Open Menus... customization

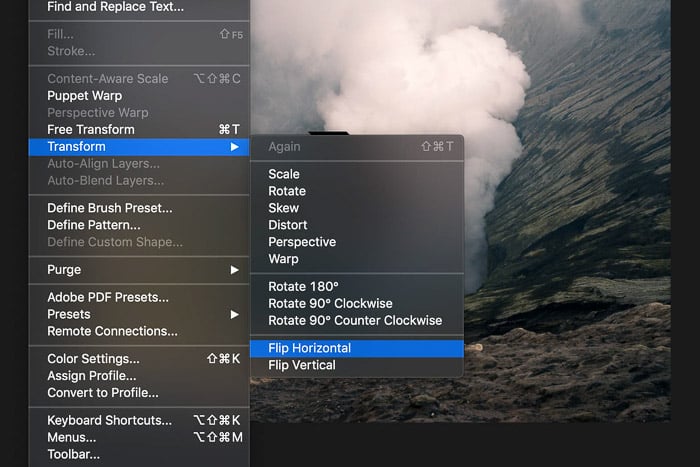(139, 438)
